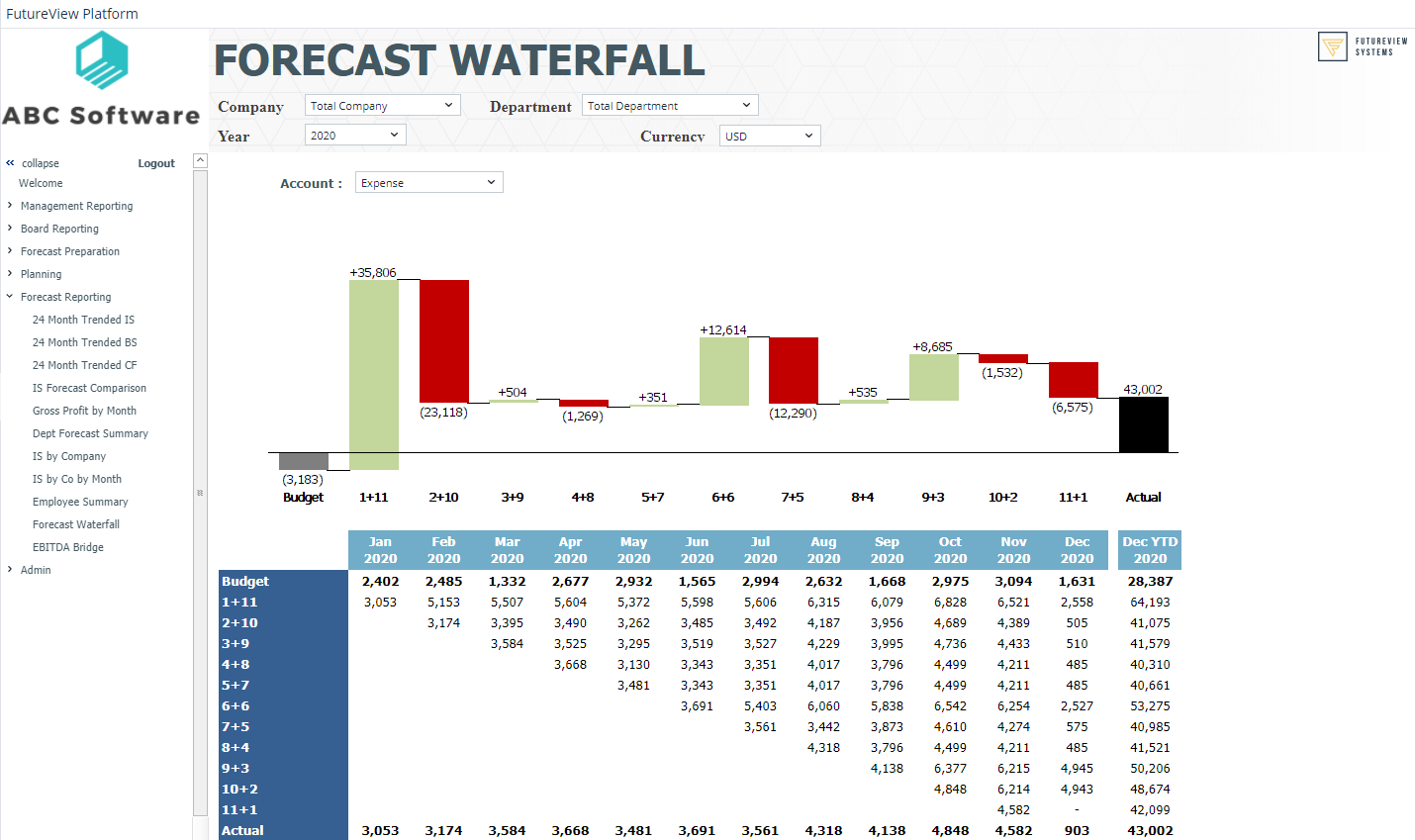Click the Dec YTD 2020 column header
The height and width of the screenshot is (840, 1415).
tap(1150, 549)
